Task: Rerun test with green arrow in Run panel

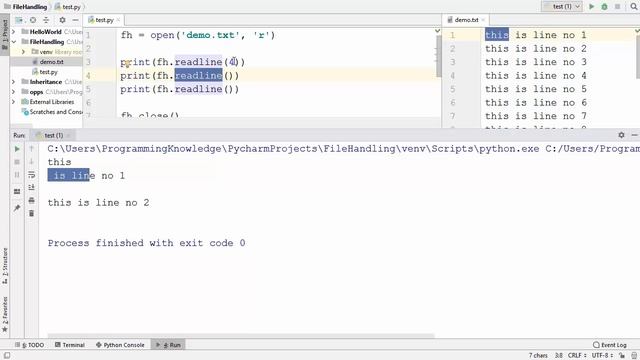Action: point(17,149)
